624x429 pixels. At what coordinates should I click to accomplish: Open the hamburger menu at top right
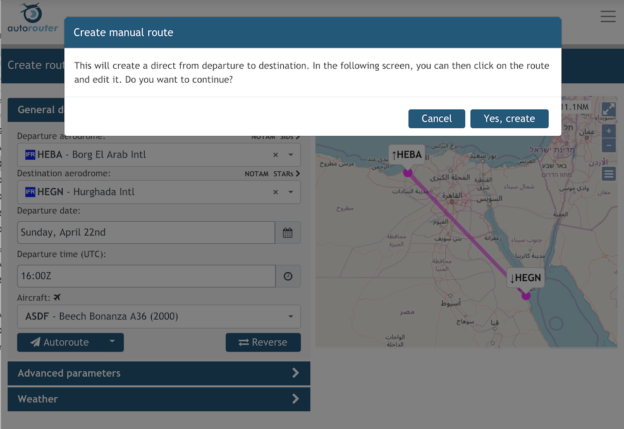pos(608,16)
